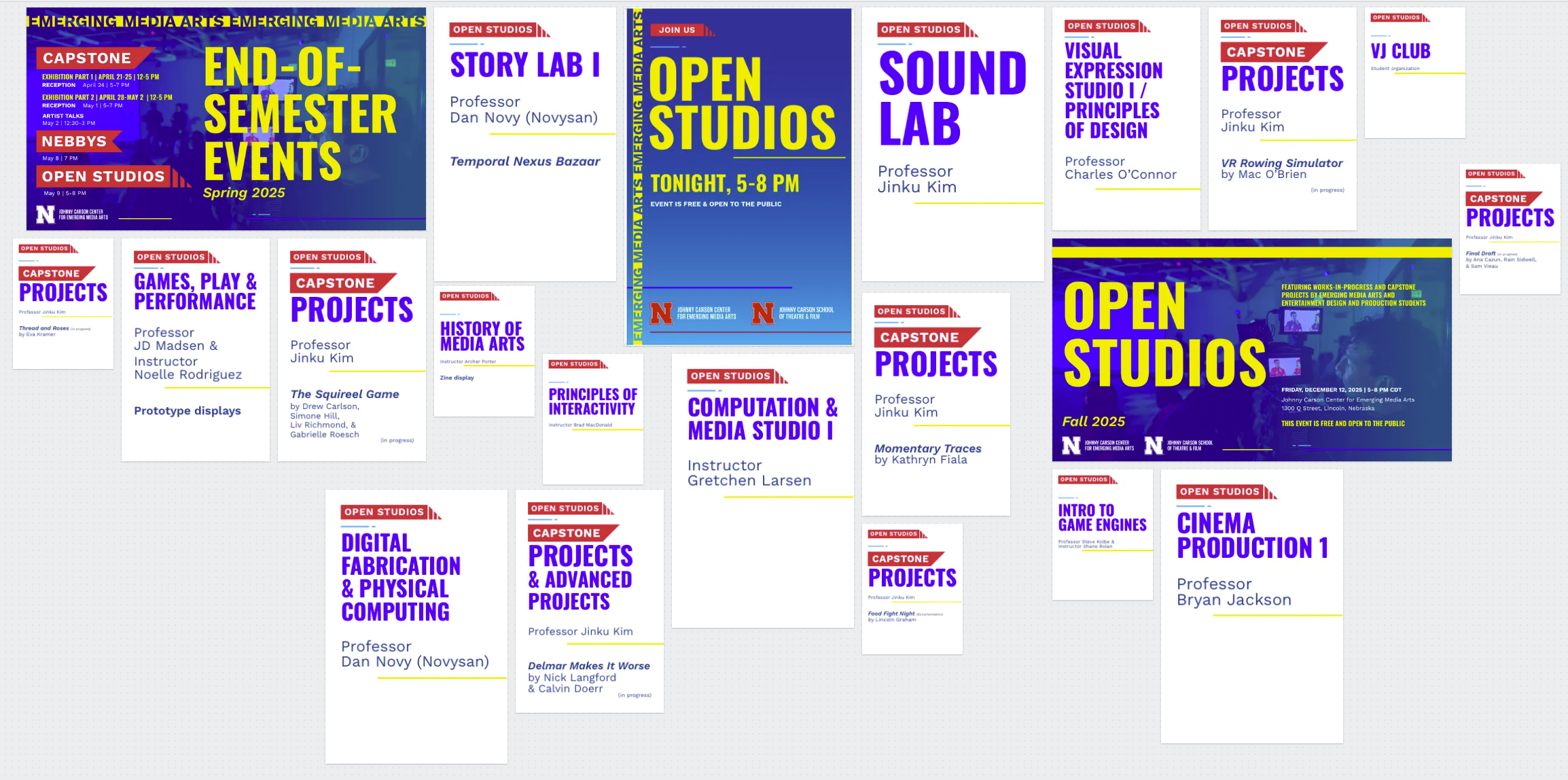Click the Delmar Makes It Worse card
Viewport: 1568px width, 780px height.
pos(589,601)
